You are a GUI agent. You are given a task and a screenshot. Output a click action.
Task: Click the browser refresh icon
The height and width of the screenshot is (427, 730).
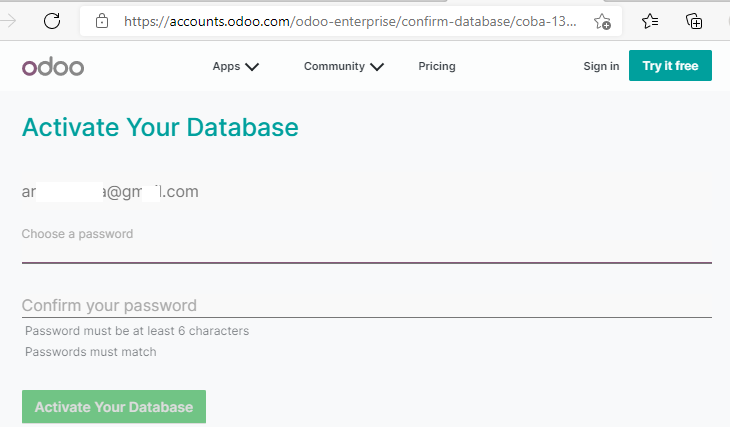coord(52,21)
